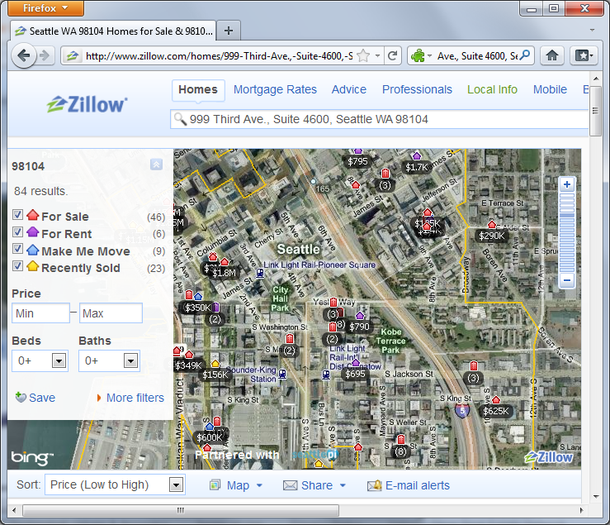The width and height of the screenshot is (610, 525).
Task: Open the Local Info tab
Action: click(x=492, y=89)
